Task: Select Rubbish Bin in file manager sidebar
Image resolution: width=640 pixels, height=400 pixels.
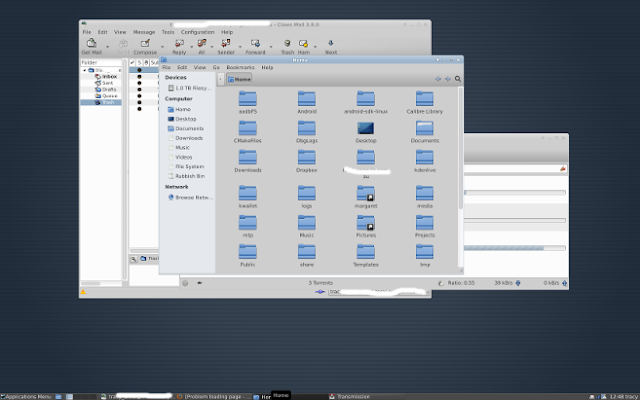Action: tap(186, 176)
